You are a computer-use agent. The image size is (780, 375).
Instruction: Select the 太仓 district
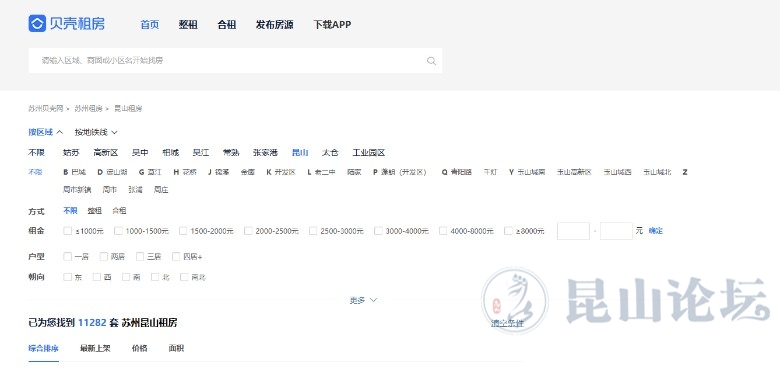click(x=330, y=153)
